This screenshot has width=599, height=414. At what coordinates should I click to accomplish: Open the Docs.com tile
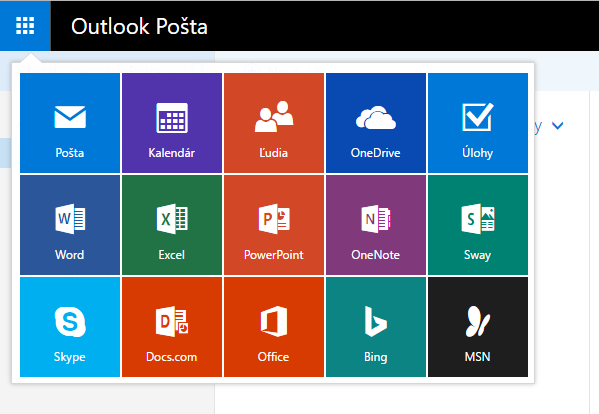point(172,327)
